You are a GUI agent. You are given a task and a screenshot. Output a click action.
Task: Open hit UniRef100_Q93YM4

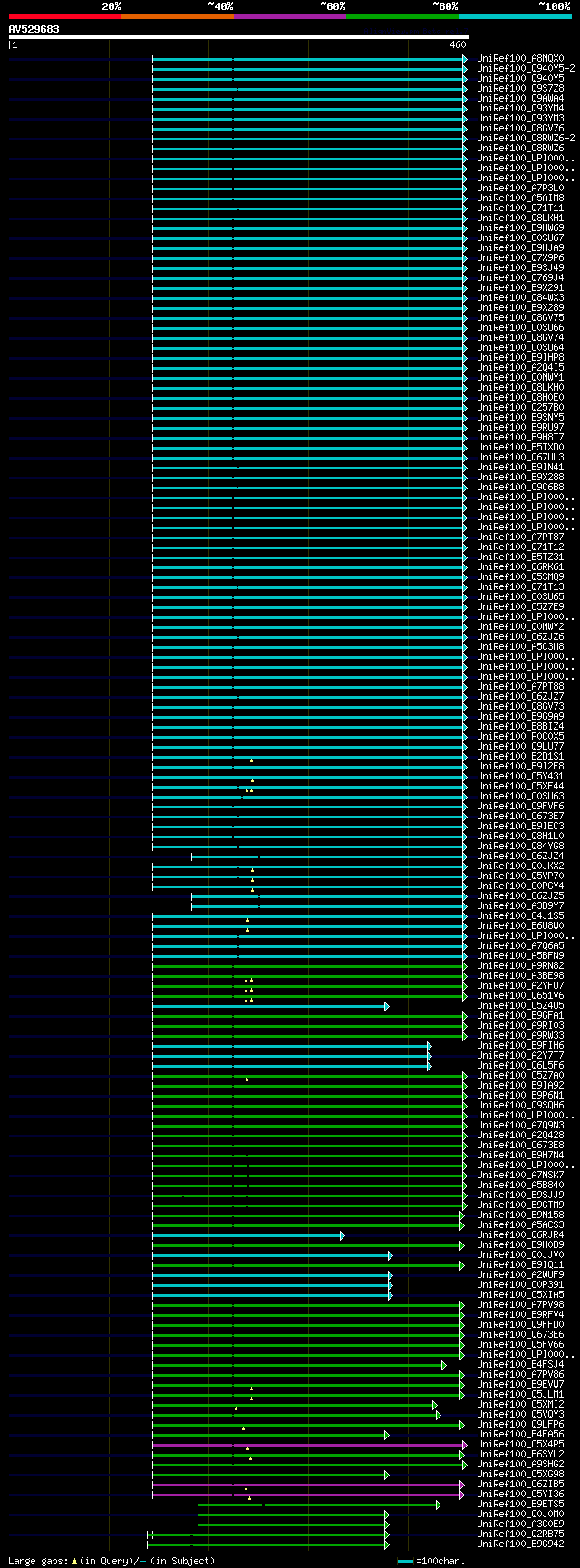point(519,109)
